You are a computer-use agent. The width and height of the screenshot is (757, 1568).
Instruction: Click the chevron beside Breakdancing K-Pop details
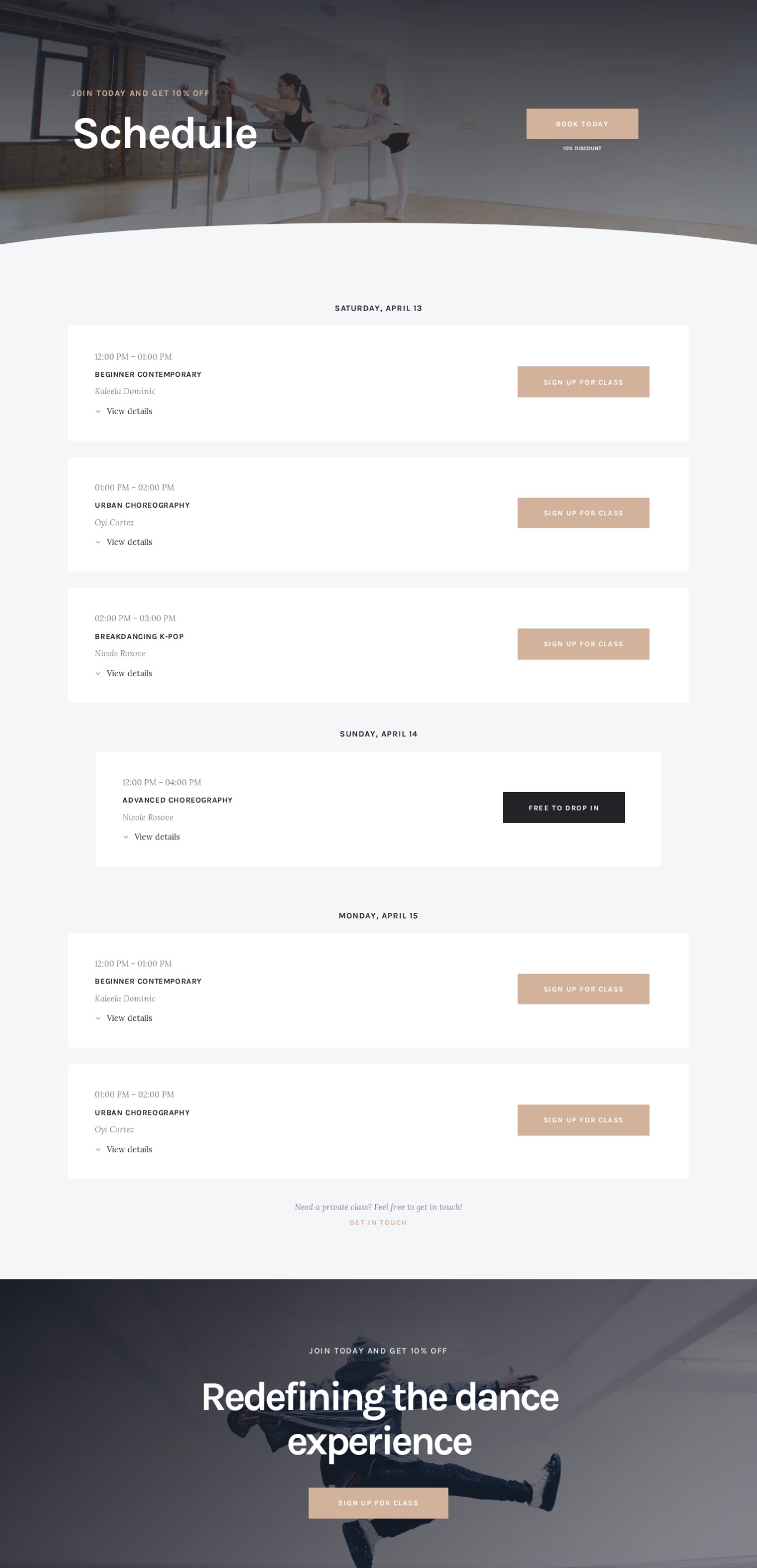pyautogui.click(x=98, y=673)
